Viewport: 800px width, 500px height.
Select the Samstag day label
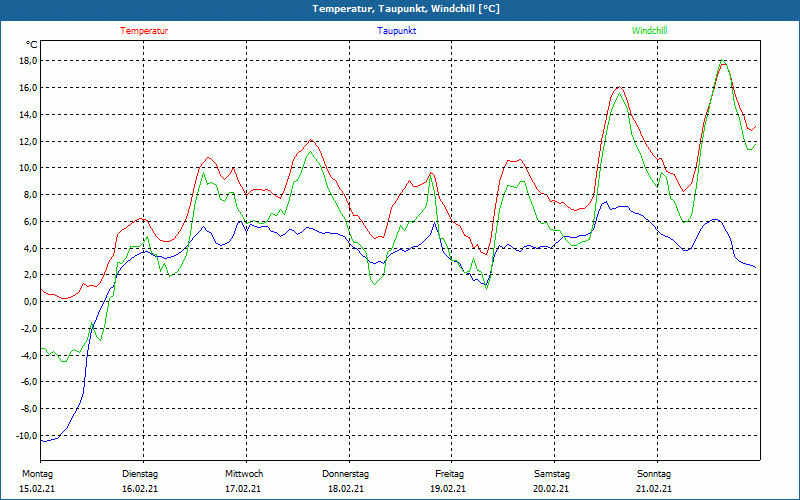[x=552, y=474]
